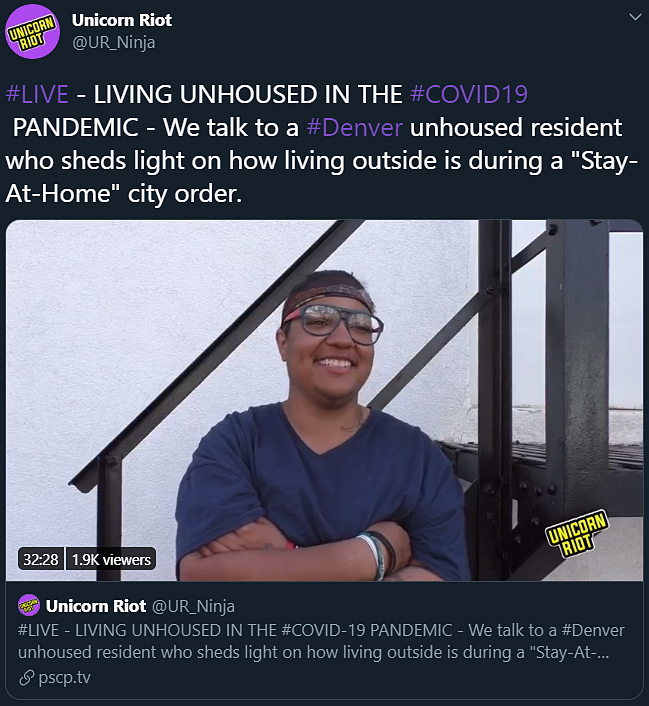The width and height of the screenshot is (649, 706).
Task: Open the @UR_Ninja handle in header
Action: pyautogui.click(x=113, y=42)
